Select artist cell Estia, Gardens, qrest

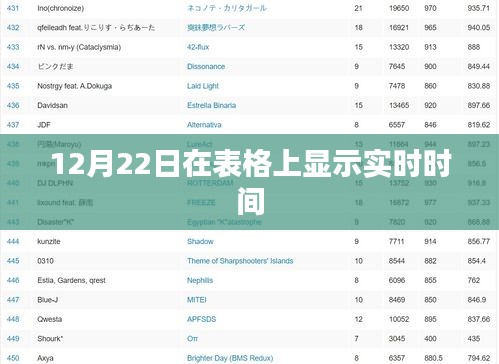(x=71, y=280)
